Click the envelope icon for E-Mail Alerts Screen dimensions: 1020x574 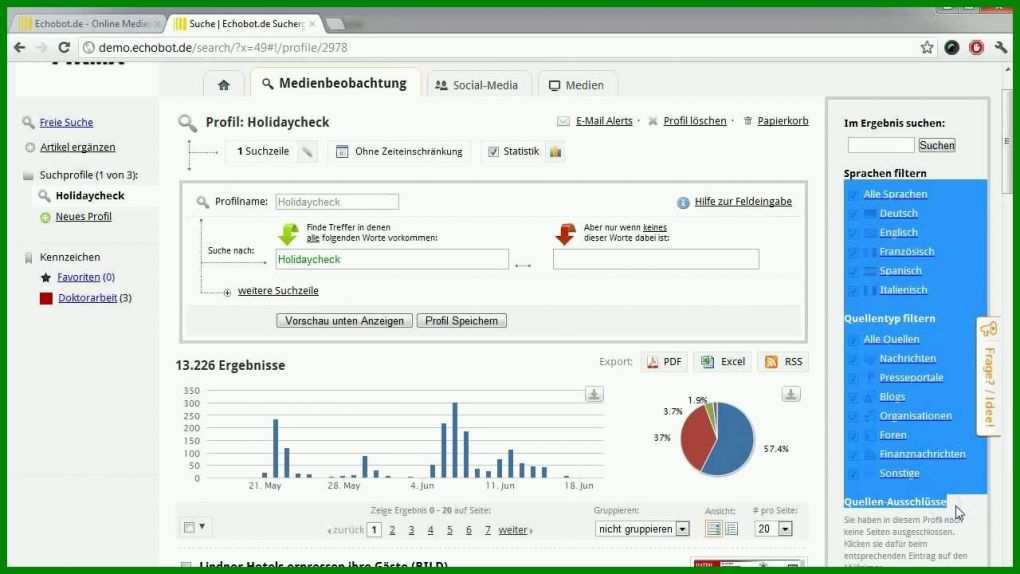(x=563, y=121)
